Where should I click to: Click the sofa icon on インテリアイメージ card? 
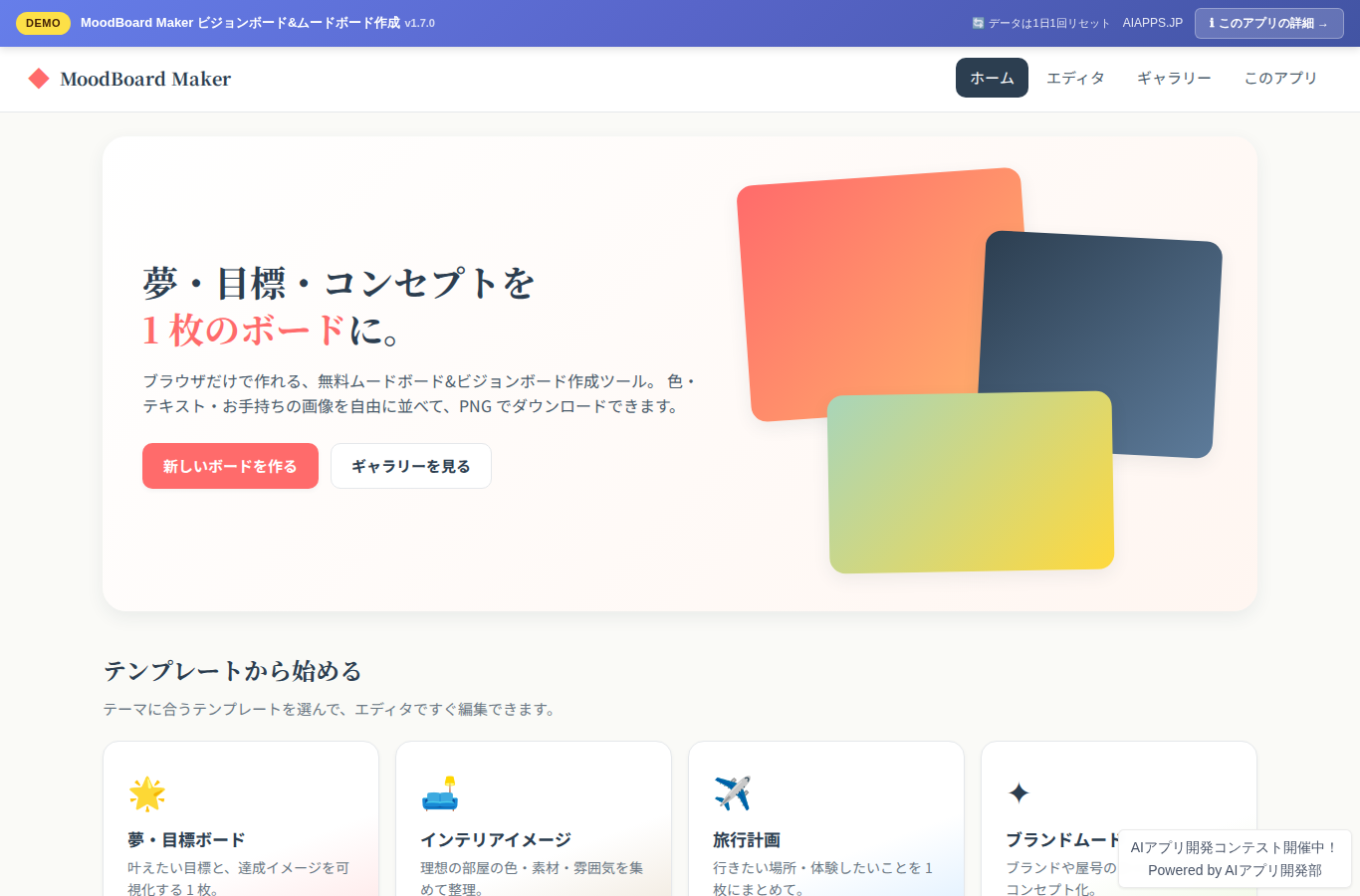[439, 793]
